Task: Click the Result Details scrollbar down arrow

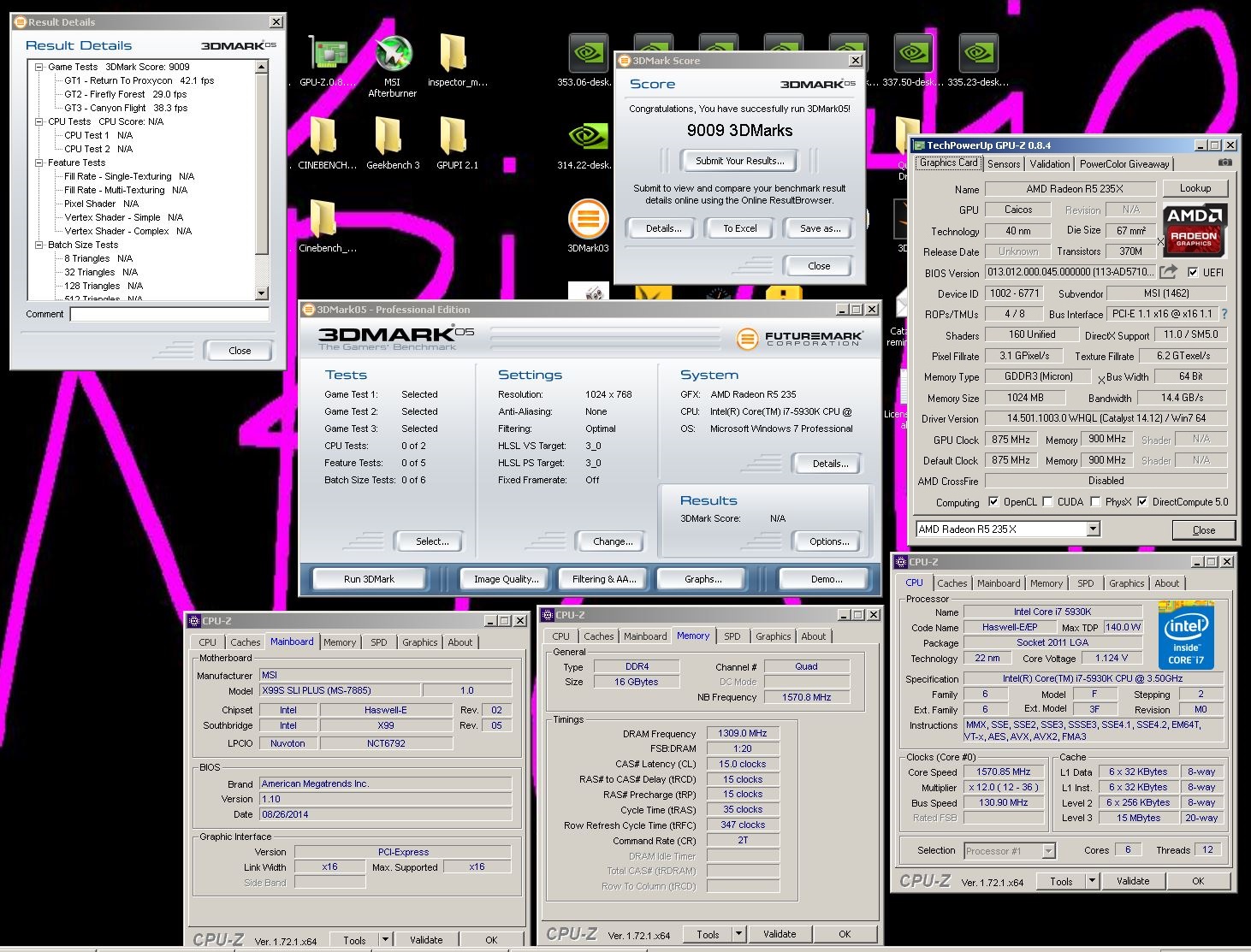Action: [262, 293]
